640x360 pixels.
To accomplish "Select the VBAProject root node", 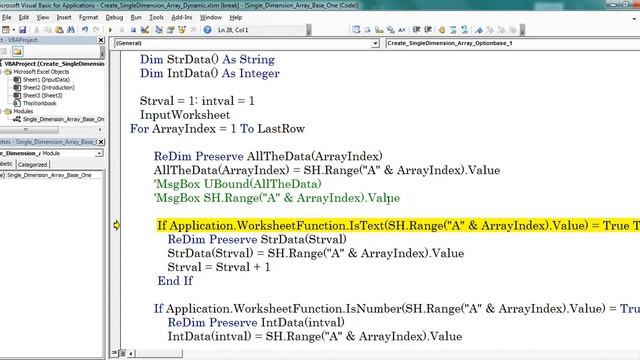I will (x=54, y=64).
